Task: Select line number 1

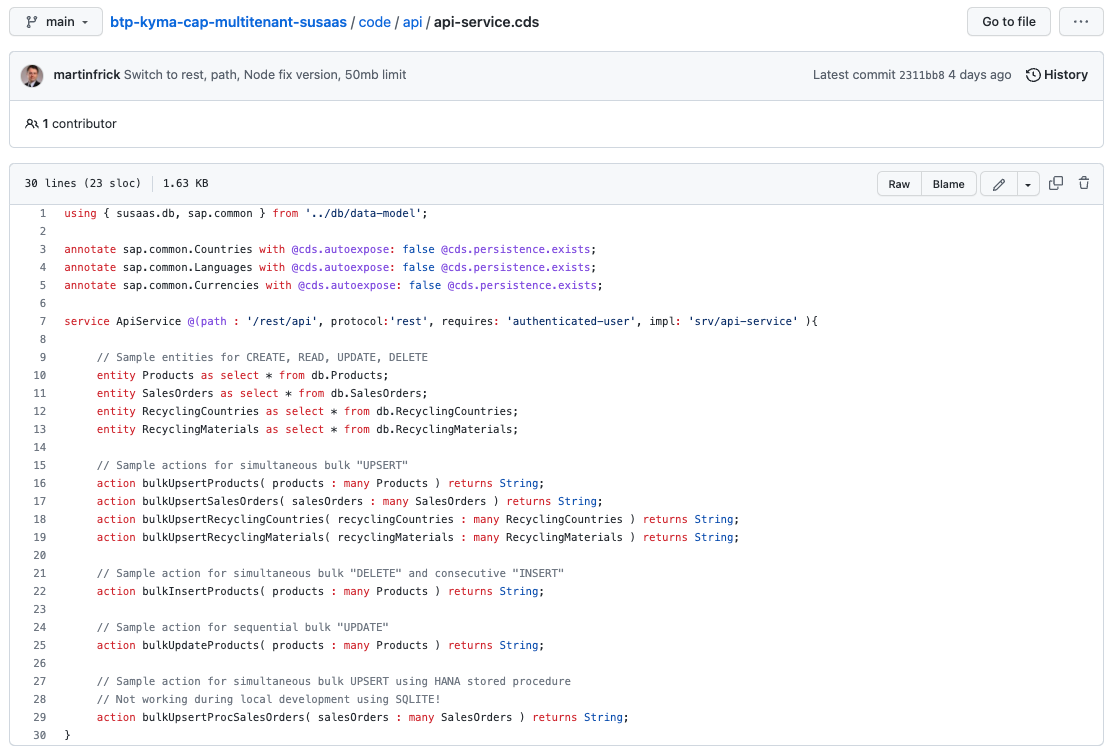Action: [42, 213]
